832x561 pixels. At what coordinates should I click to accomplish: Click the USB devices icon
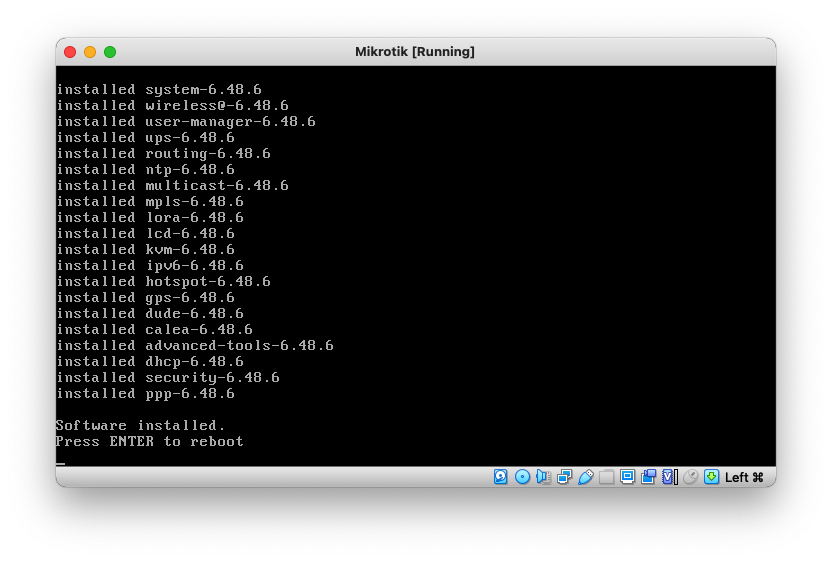pos(585,477)
